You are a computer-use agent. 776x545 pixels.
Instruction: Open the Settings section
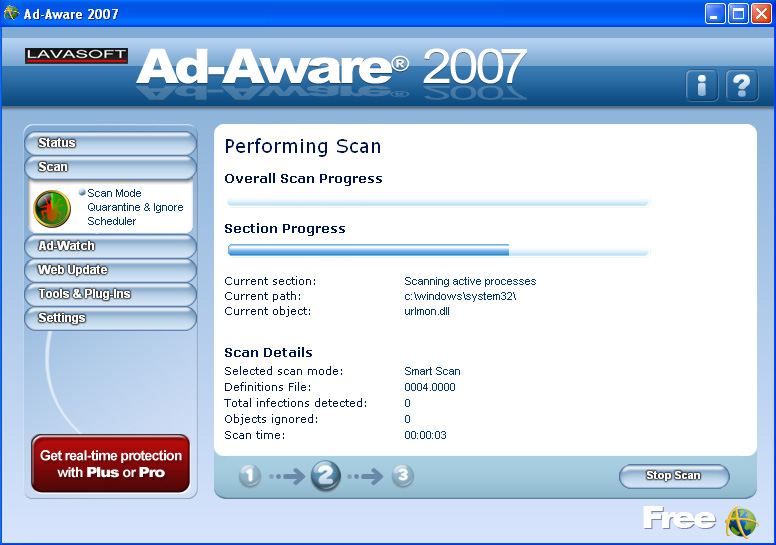click(x=110, y=318)
